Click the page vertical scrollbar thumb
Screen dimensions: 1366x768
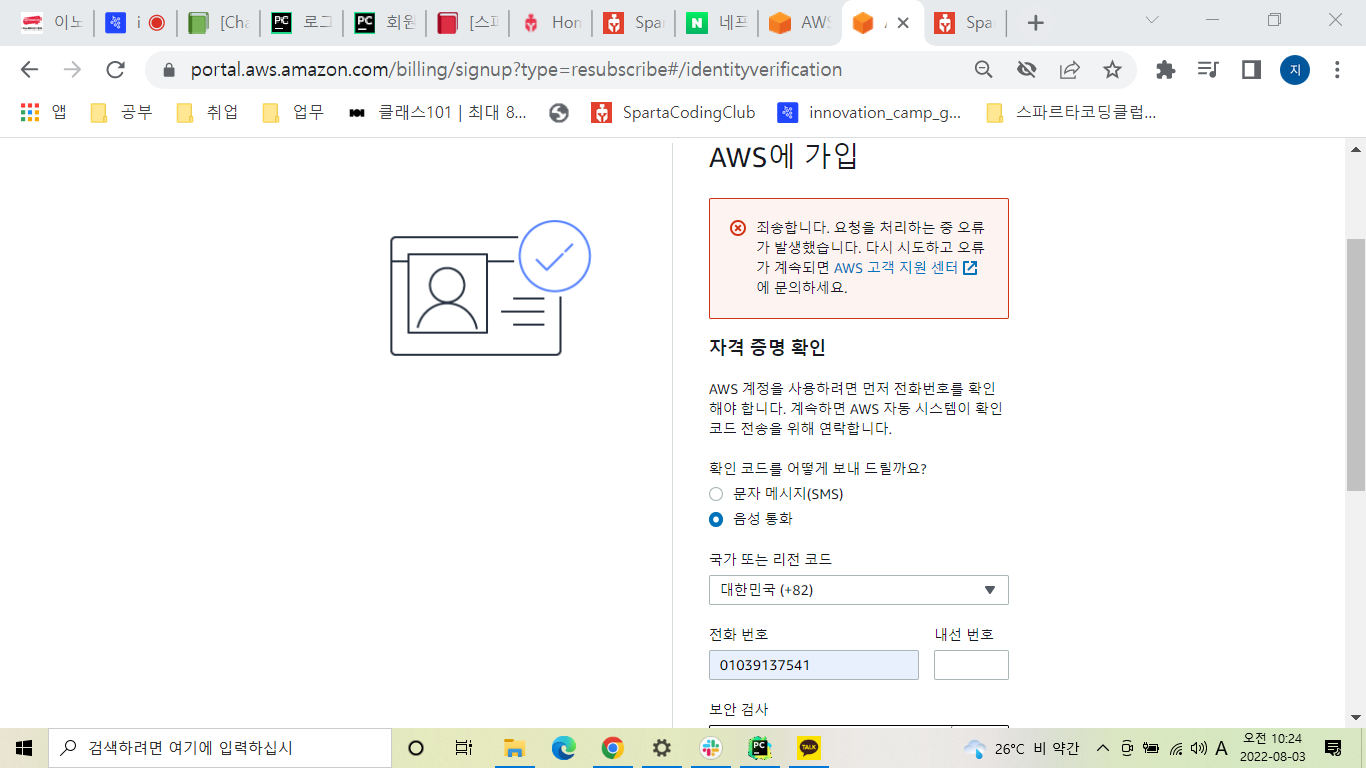point(1356,365)
